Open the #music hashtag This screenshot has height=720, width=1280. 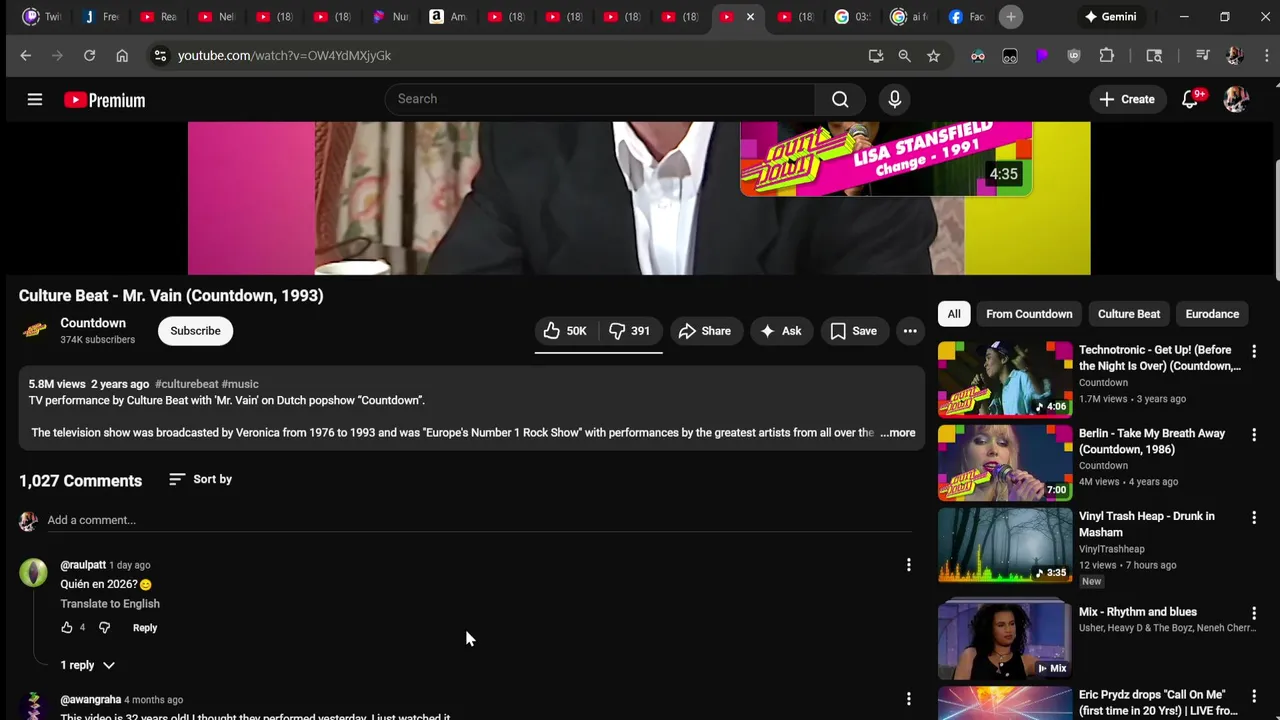[x=240, y=384]
